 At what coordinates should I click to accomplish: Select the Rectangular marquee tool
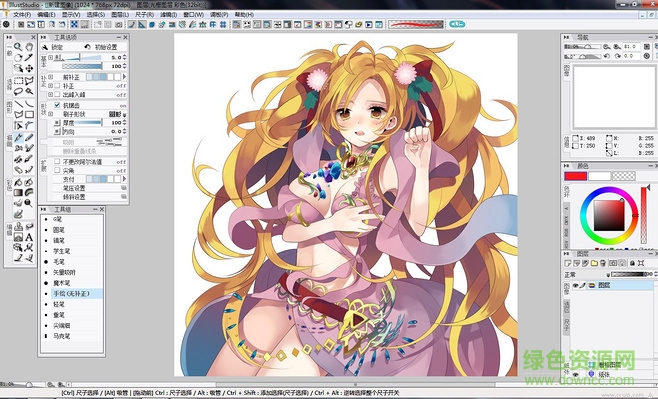(x=18, y=81)
